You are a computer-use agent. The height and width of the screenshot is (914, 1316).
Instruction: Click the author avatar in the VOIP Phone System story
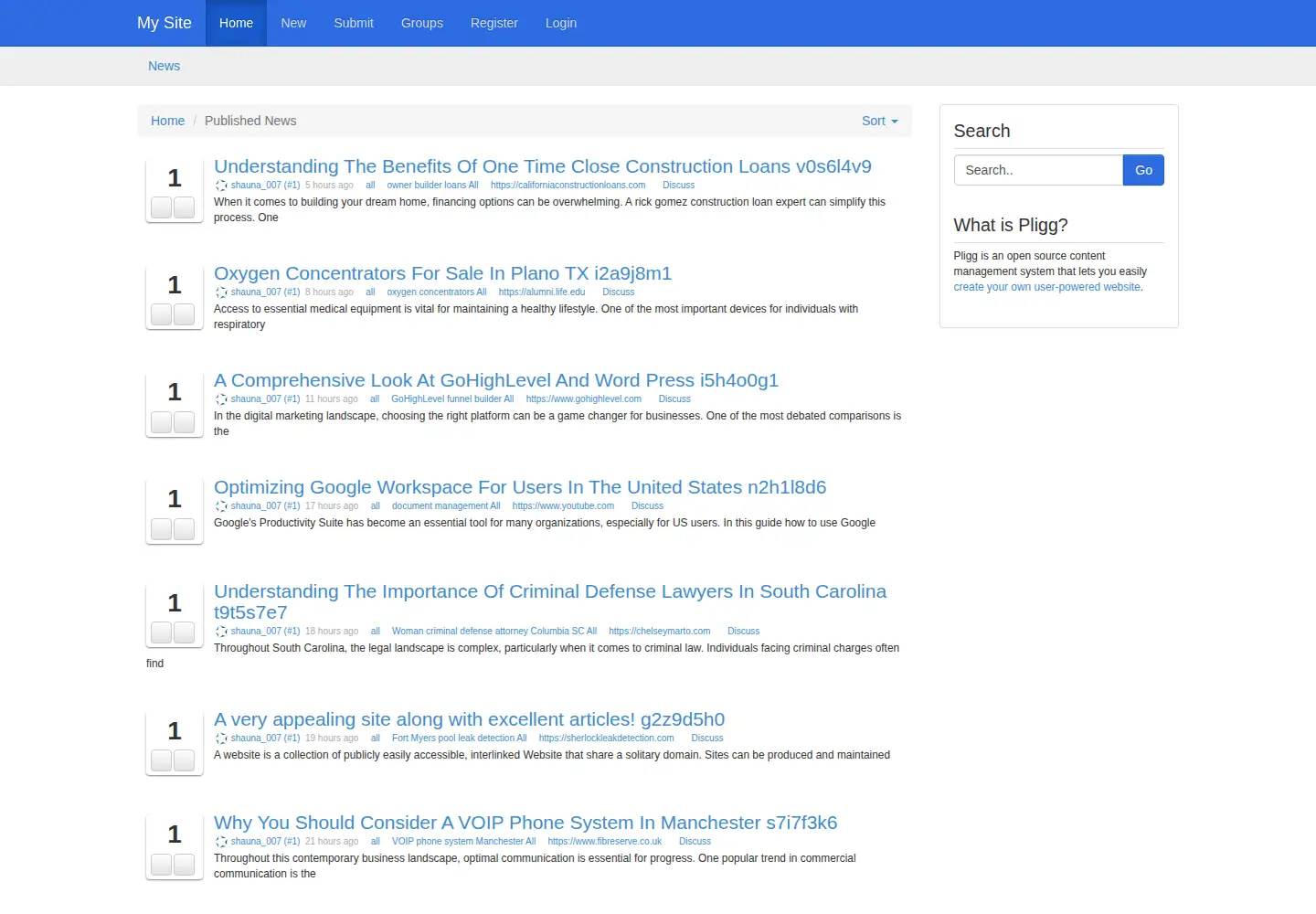point(221,842)
